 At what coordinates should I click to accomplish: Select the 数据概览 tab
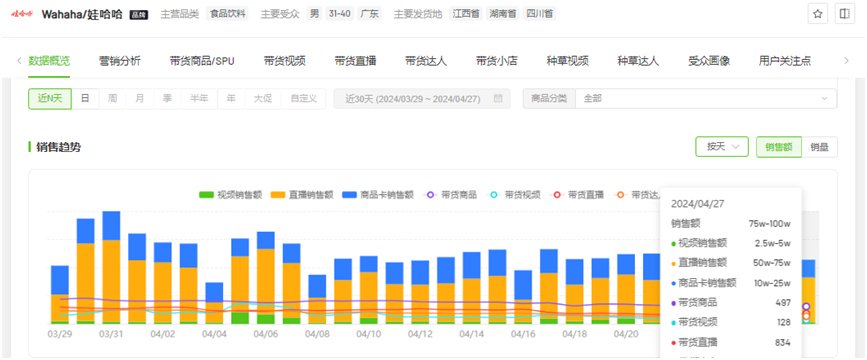(49, 61)
